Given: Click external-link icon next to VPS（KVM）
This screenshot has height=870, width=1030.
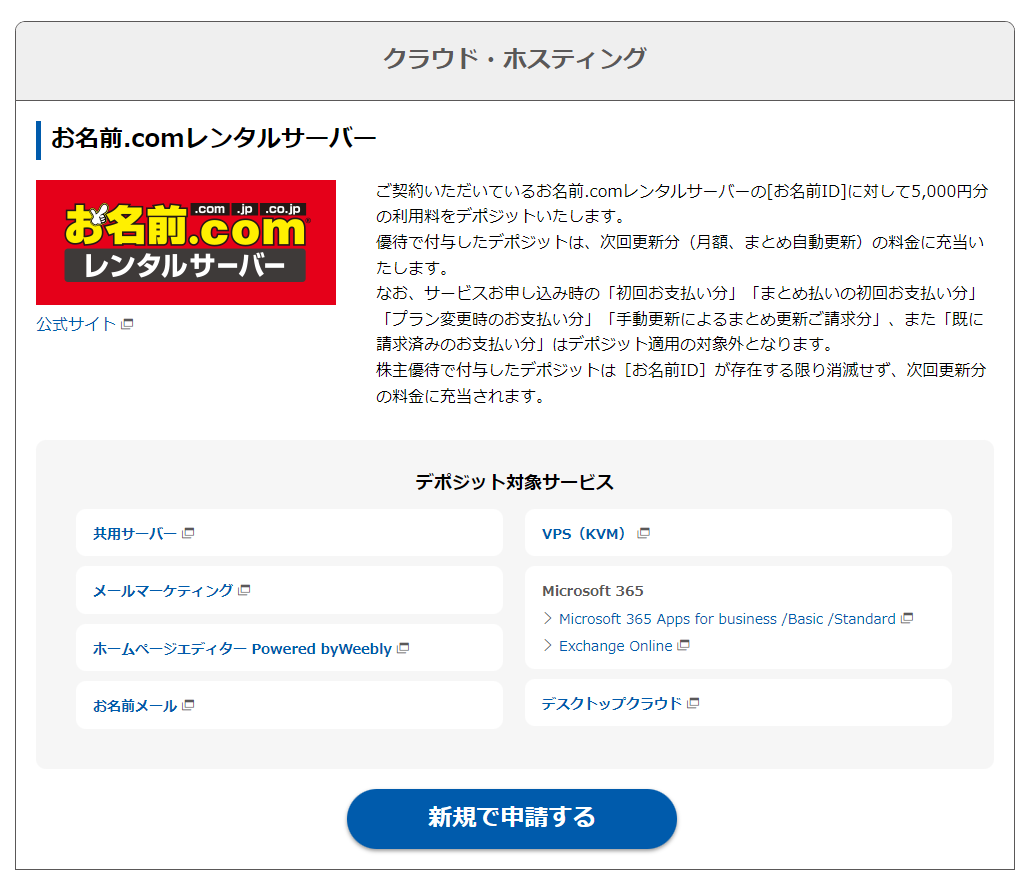Looking at the screenshot, I should [x=643, y=533].
